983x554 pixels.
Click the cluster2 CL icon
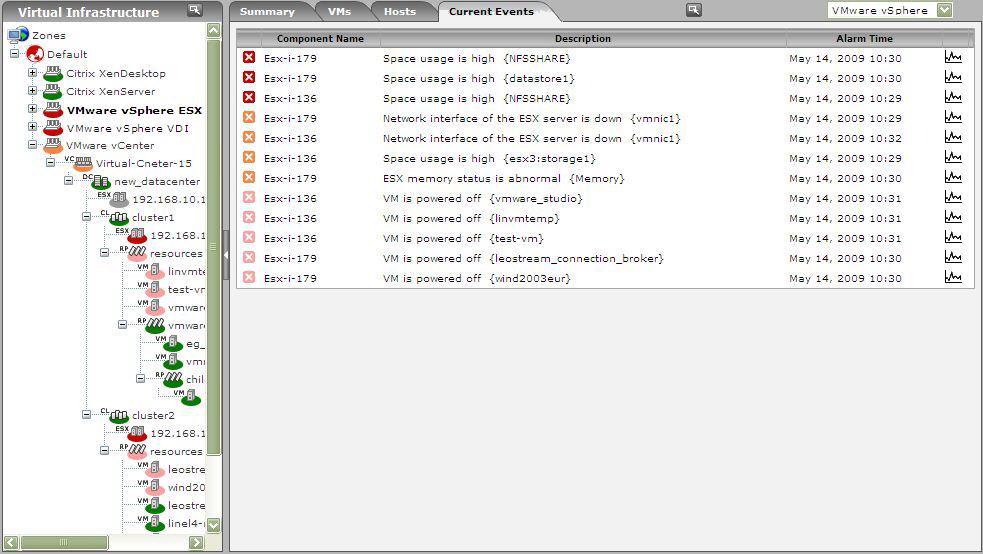tap(118, 416)
